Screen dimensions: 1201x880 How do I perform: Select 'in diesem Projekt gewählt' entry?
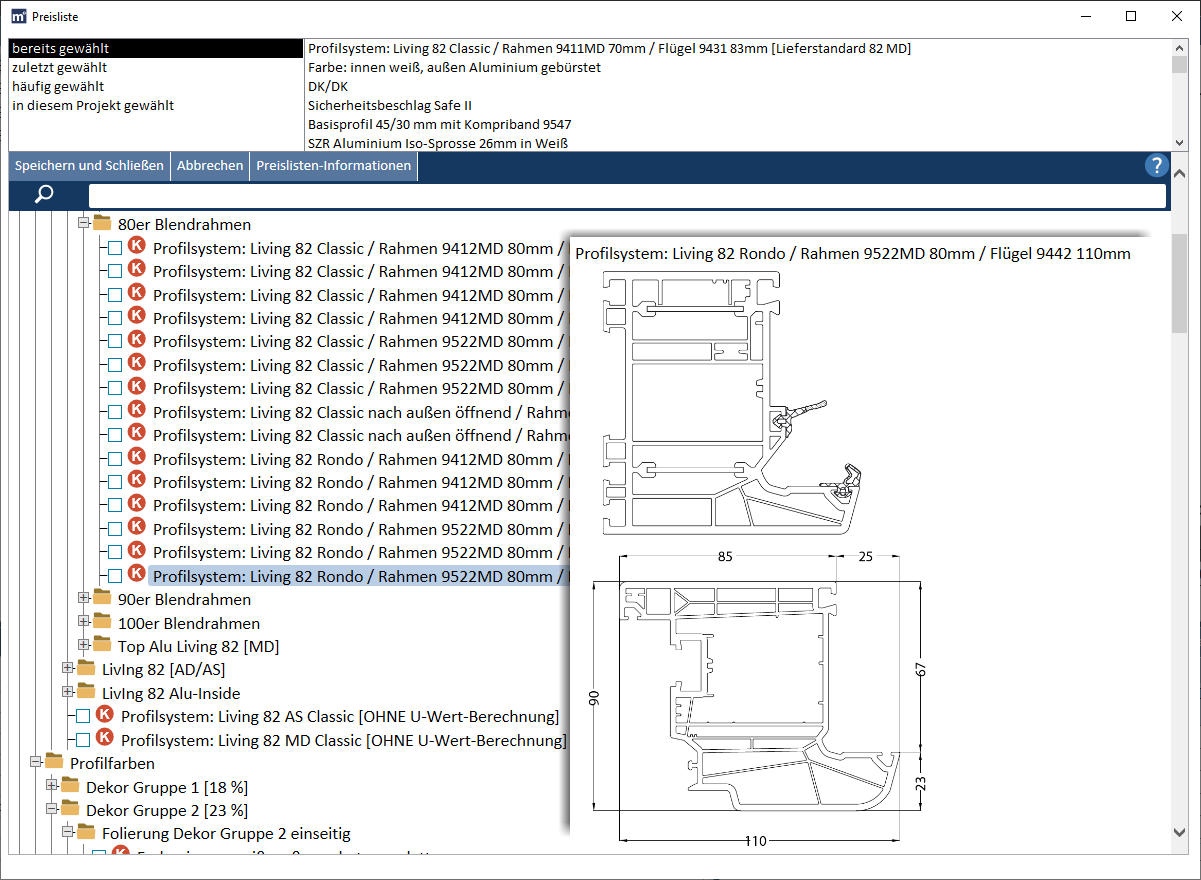pos(93,105)
